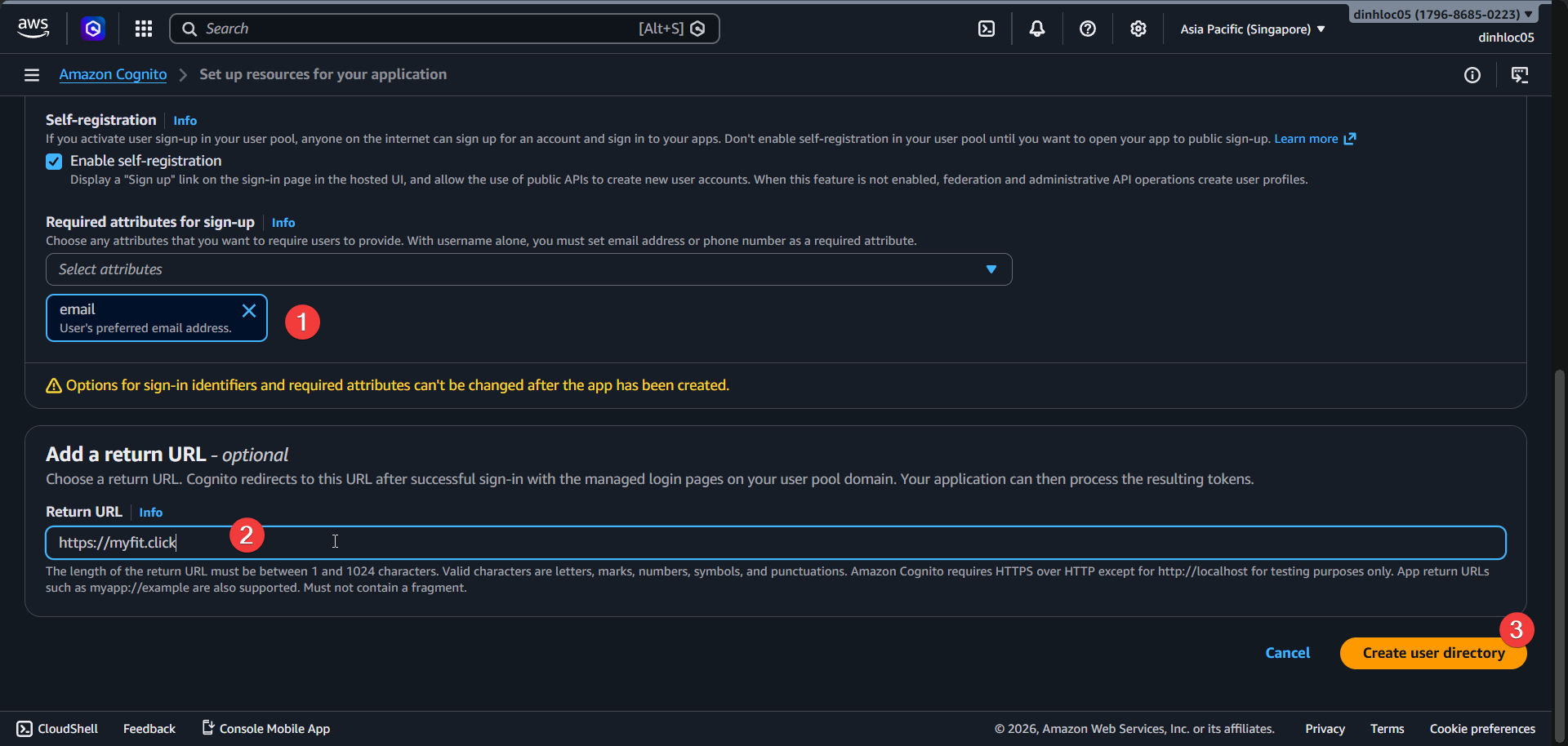Click the Create user directory button
The height and width of the screenshot is (746, 1568).
[1433, 652]
